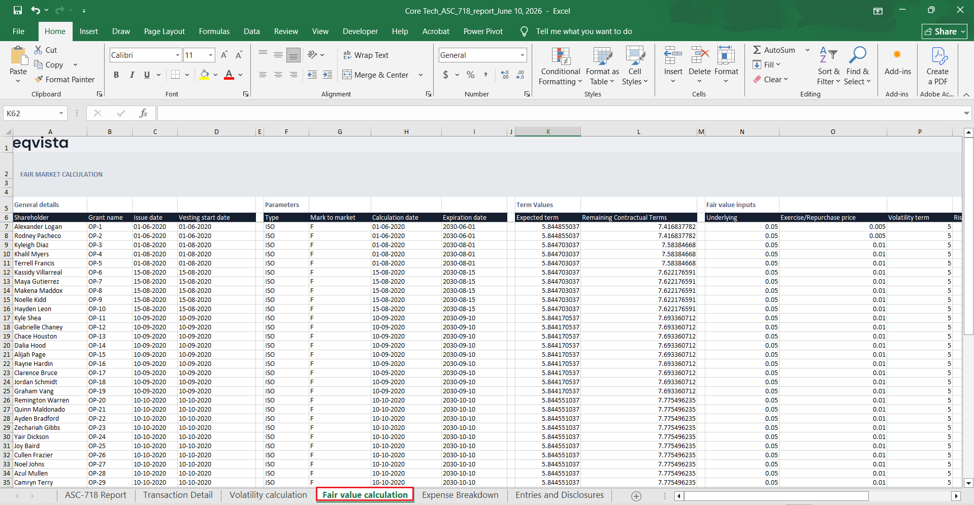The height and width of the screenshot is (505, 974).
Task: Cut the selected cells
Action: tap(45, 50)
